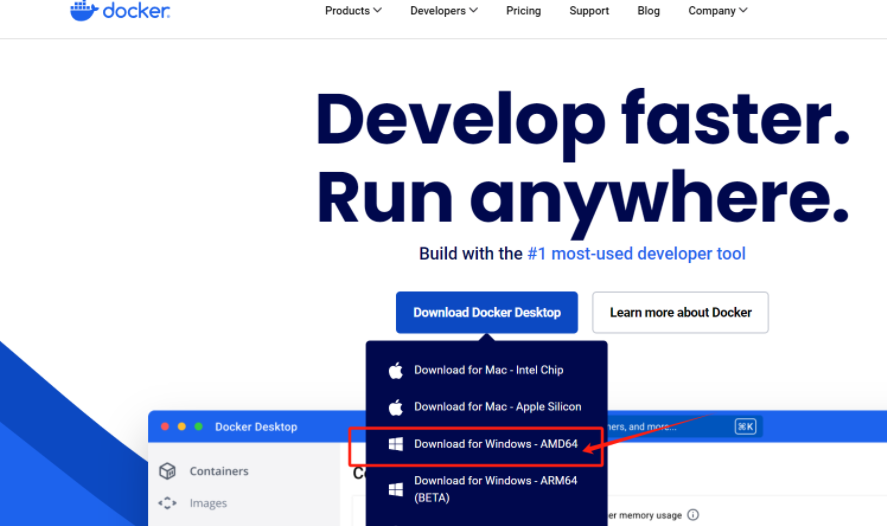887x526 pixels.
Task: Click the Docker Desktop search field
Action: click(x=684, y=426)
